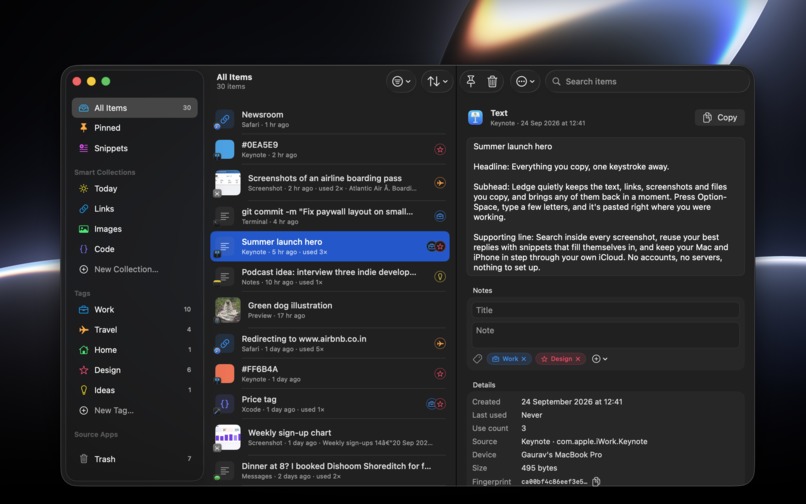Click the Search items field
The height and width of the screenshot is (504, 806).
click(648, 81)
